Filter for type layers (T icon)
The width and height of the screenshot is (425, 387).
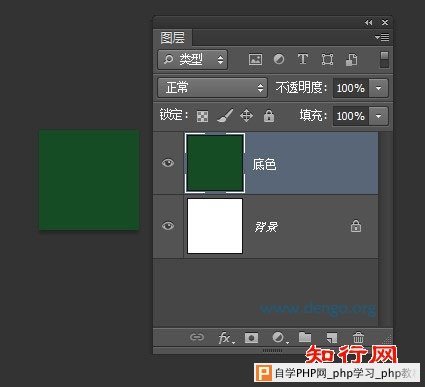(x=303, y=59)
